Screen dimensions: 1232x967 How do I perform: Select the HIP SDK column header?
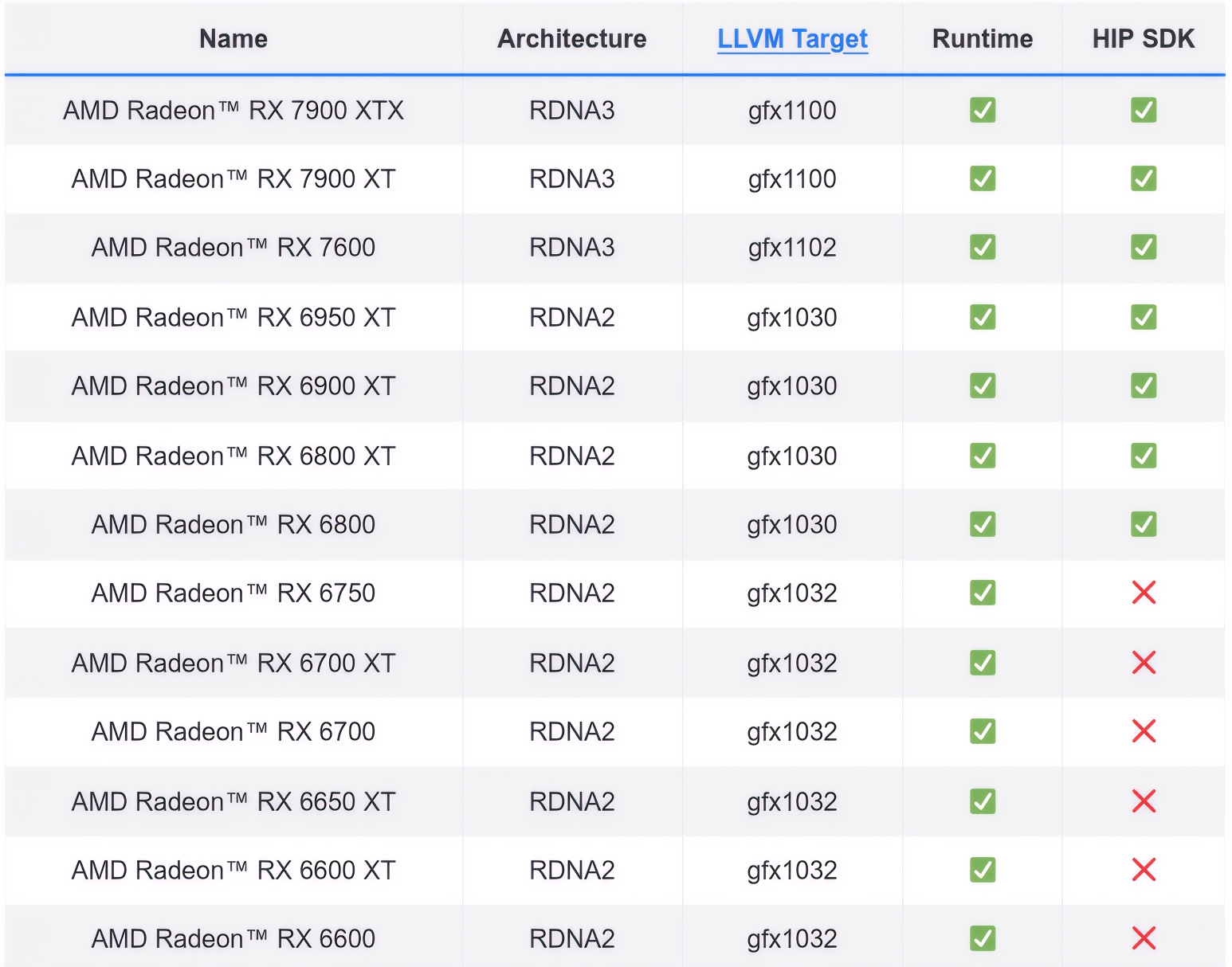click(x=1144, y=39)
